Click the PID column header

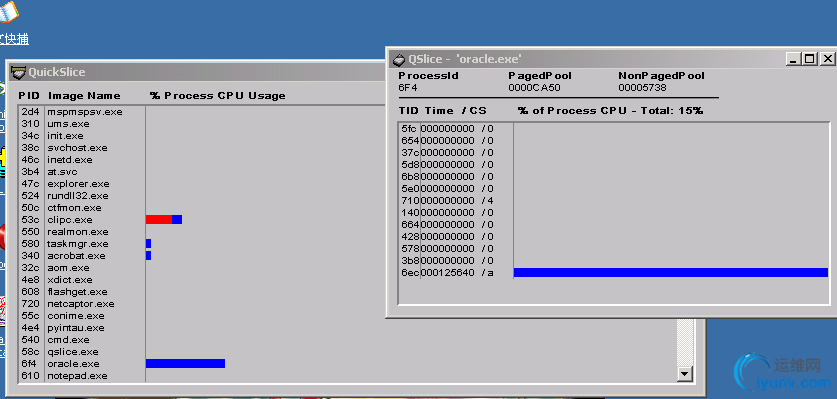pyautogui.click(x=29, y=96)
